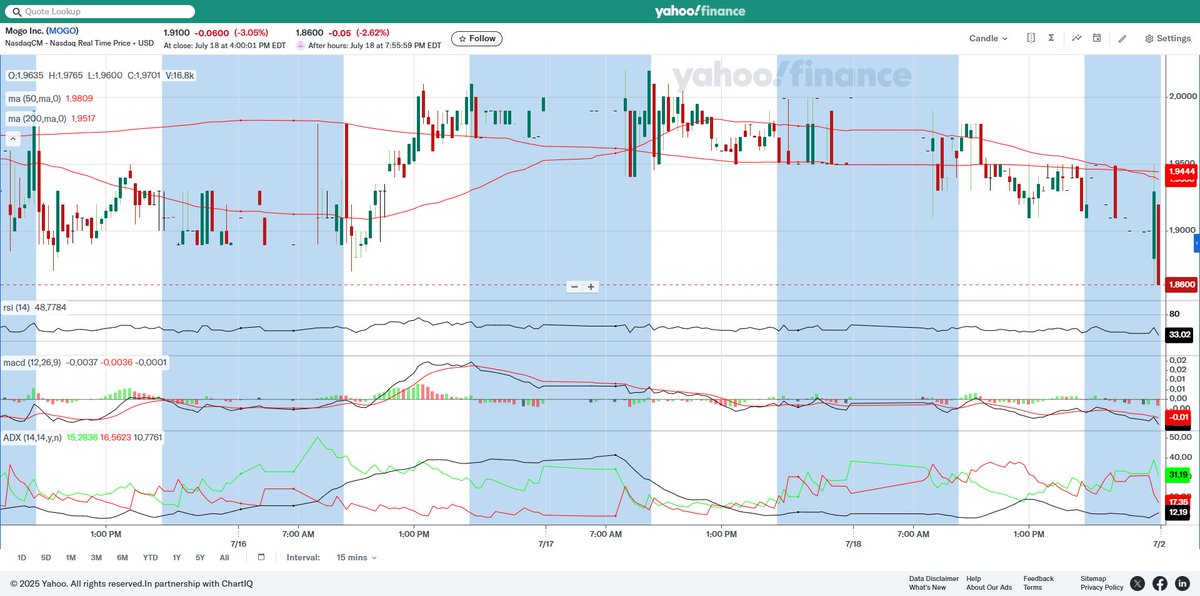Open the What's New link

click(927, 587)
